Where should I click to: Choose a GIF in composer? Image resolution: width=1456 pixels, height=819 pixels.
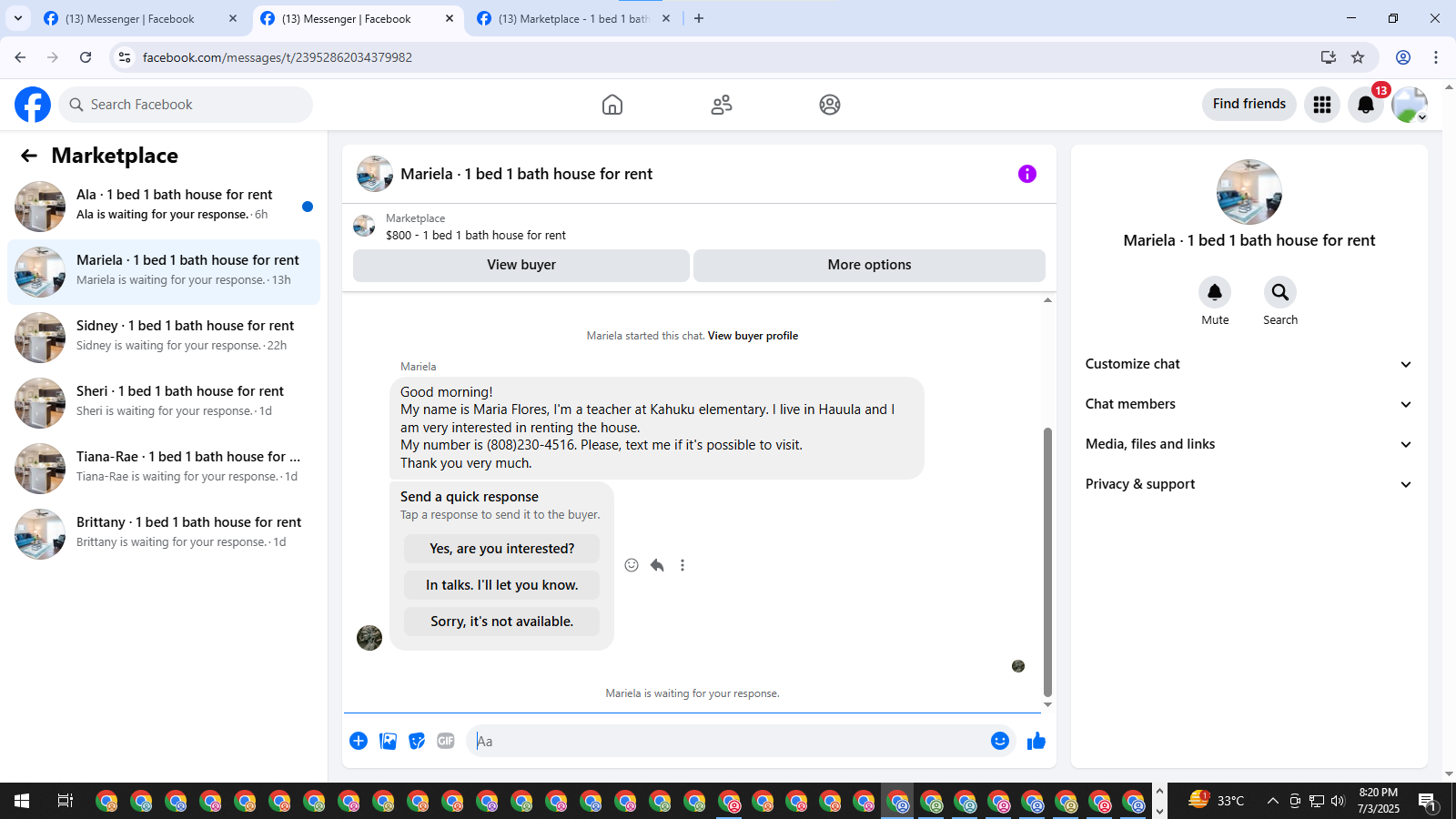[x=446, y=741]
